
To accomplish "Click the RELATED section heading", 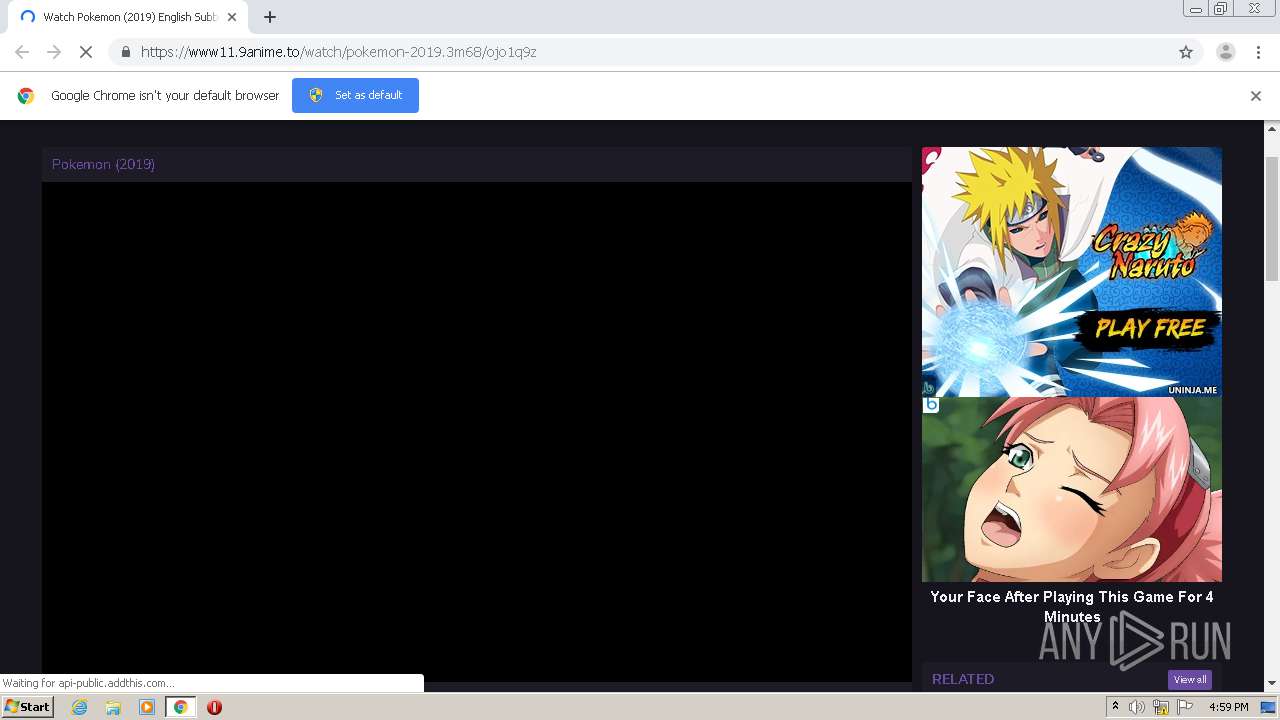I will click(963, 679).
